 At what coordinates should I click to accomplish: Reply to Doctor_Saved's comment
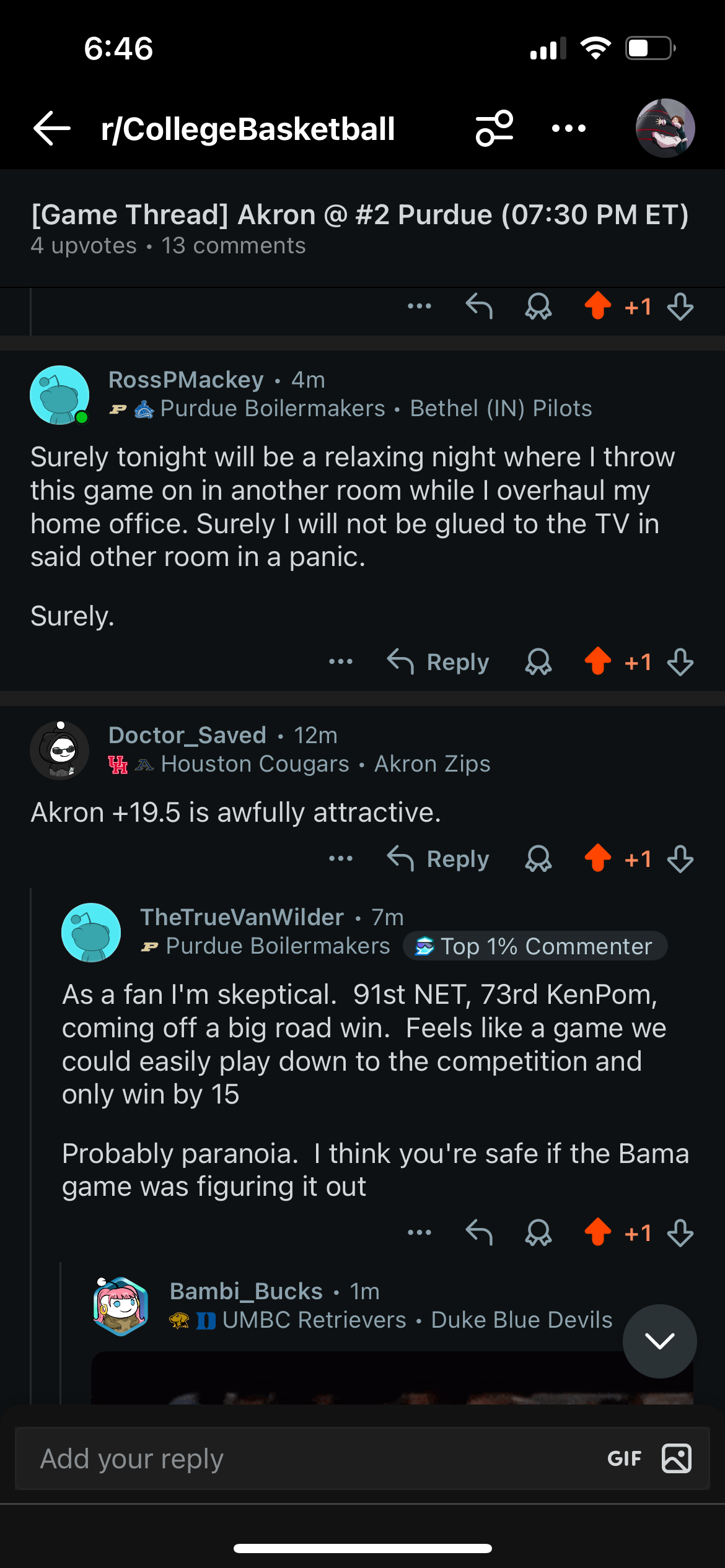pos(439,859)
